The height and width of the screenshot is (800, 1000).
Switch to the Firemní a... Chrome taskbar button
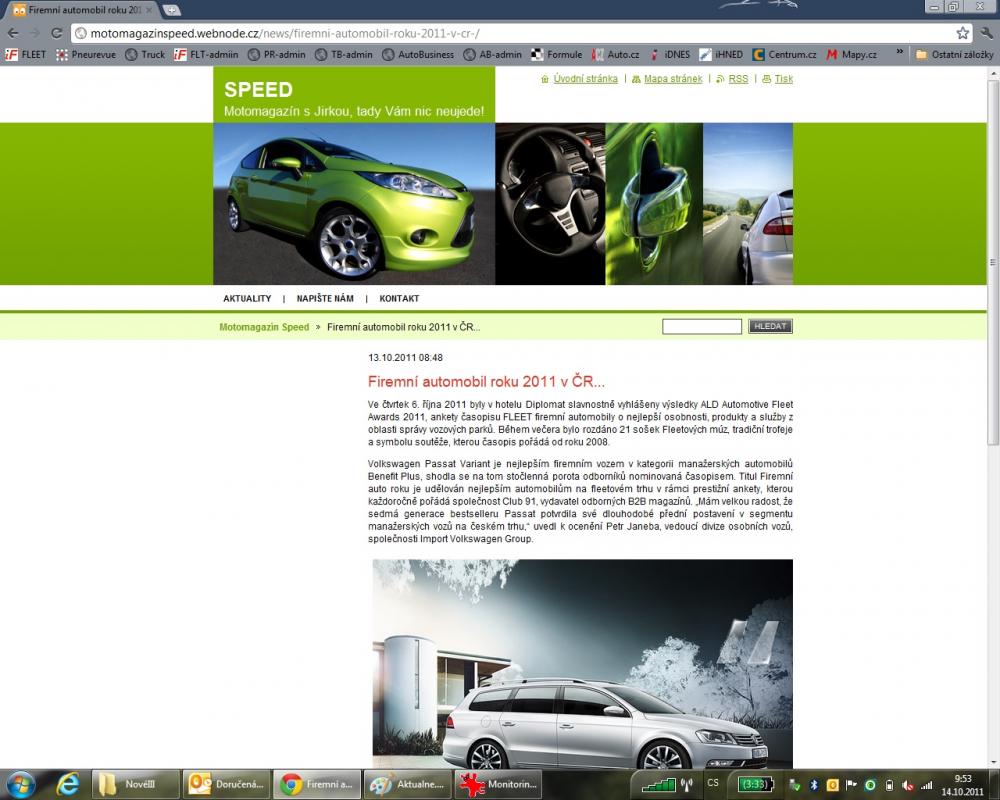317,784
